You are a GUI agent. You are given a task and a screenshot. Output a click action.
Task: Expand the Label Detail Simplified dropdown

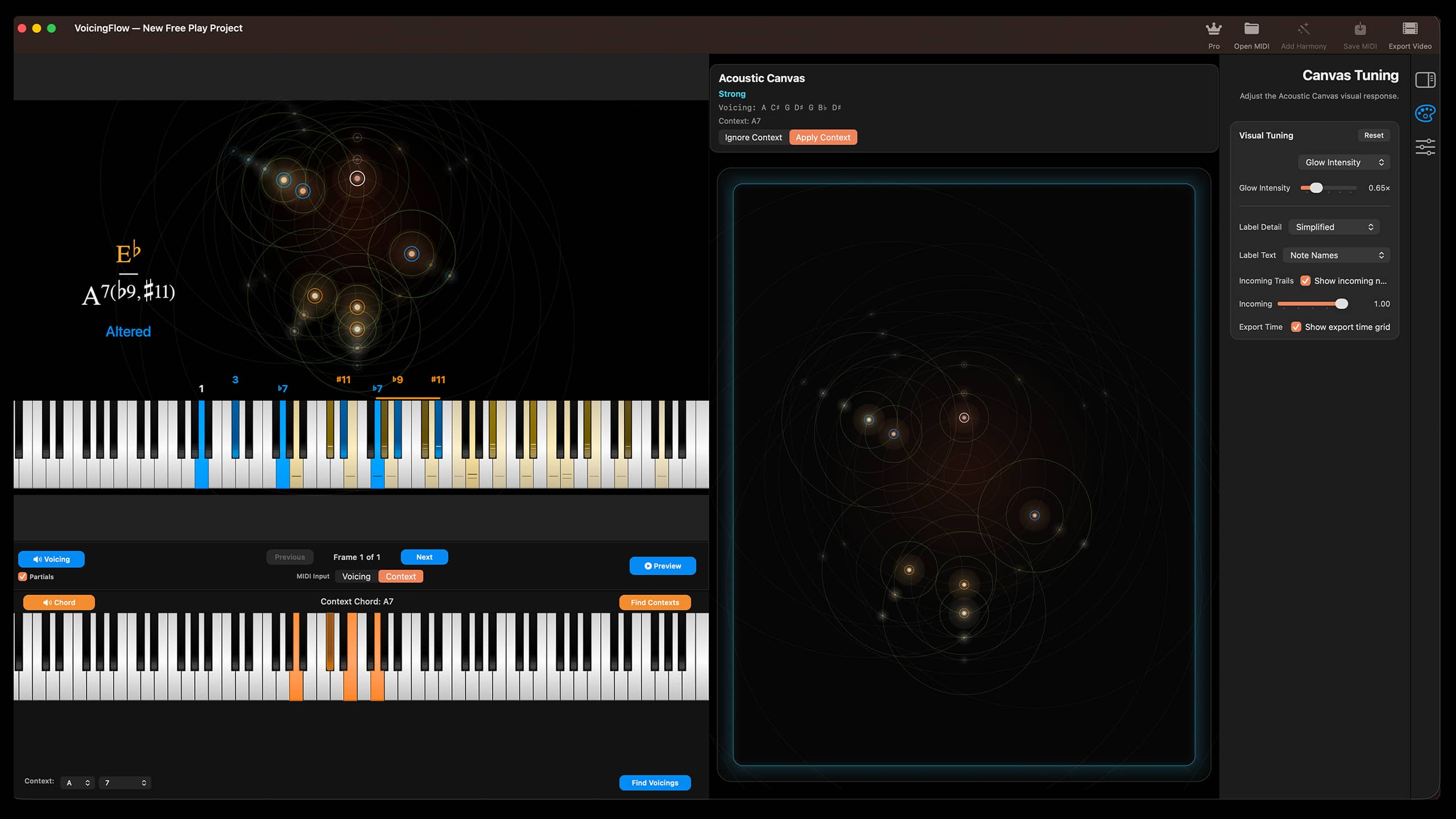[1334, 227]
